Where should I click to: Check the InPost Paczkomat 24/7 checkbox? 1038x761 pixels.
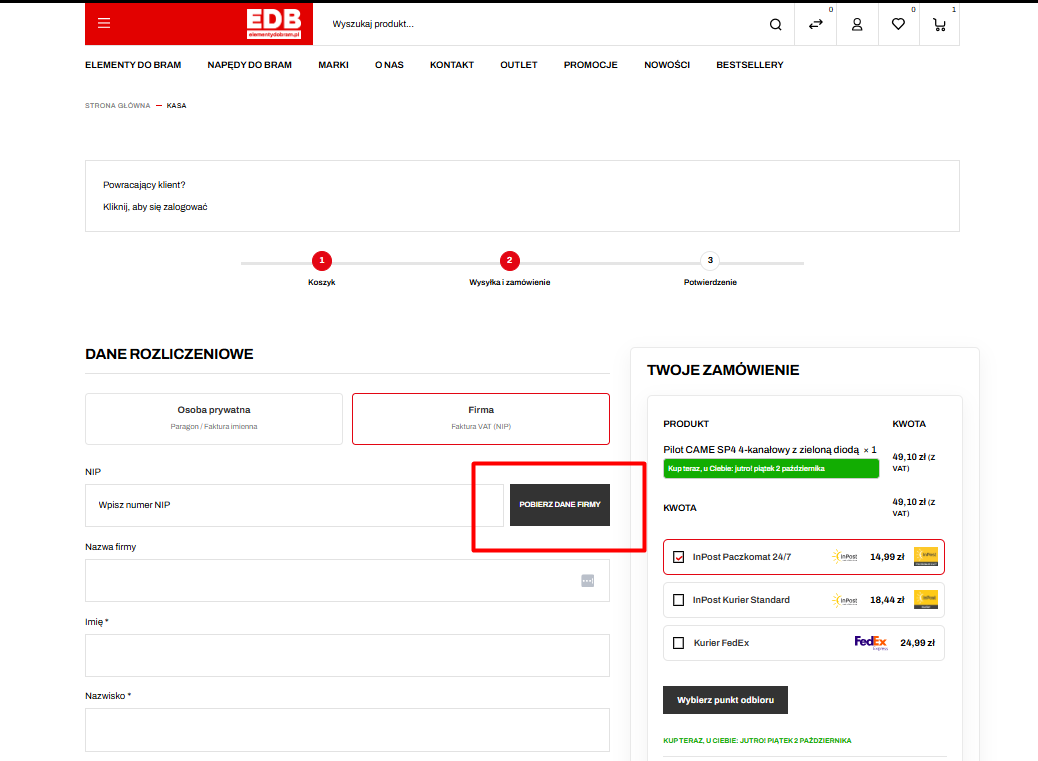tap(679, 557)
